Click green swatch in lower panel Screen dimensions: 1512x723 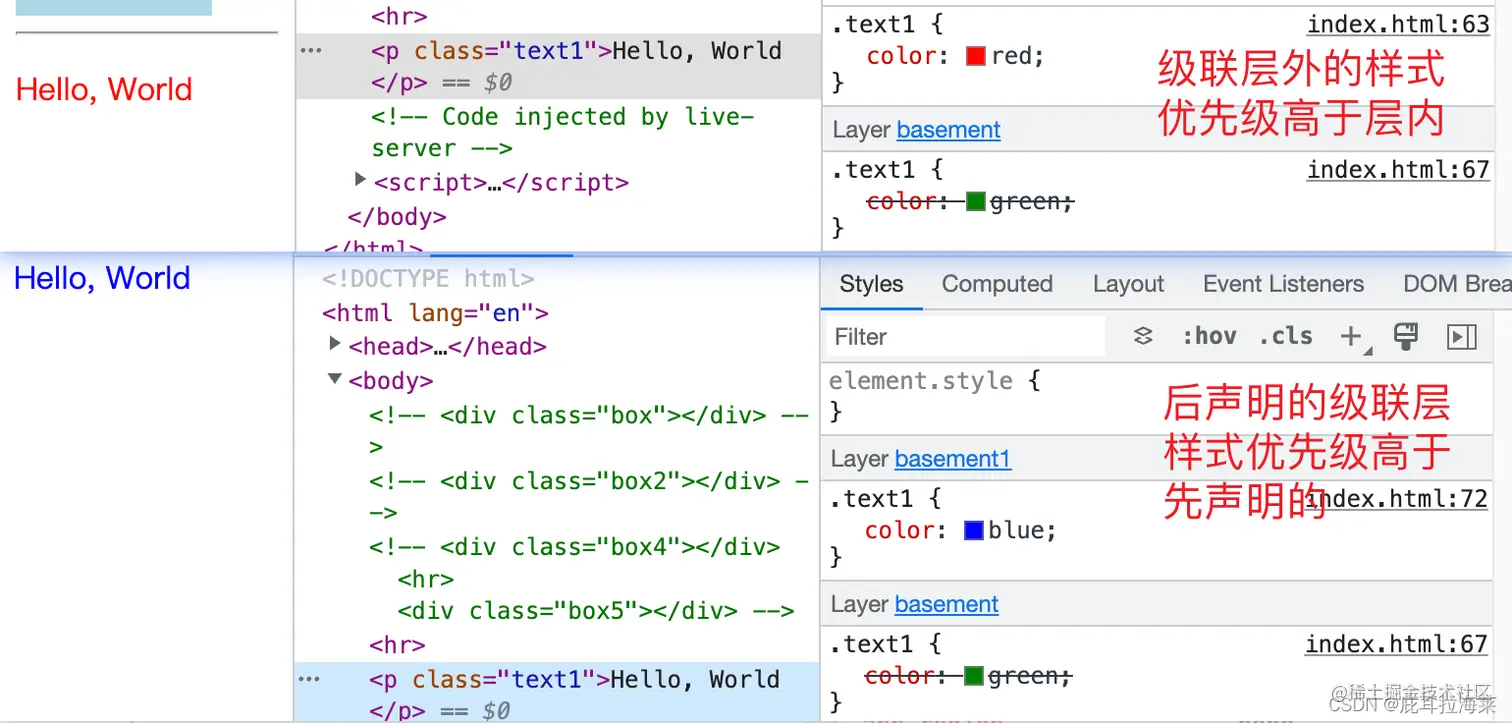(x=974, y=676)
